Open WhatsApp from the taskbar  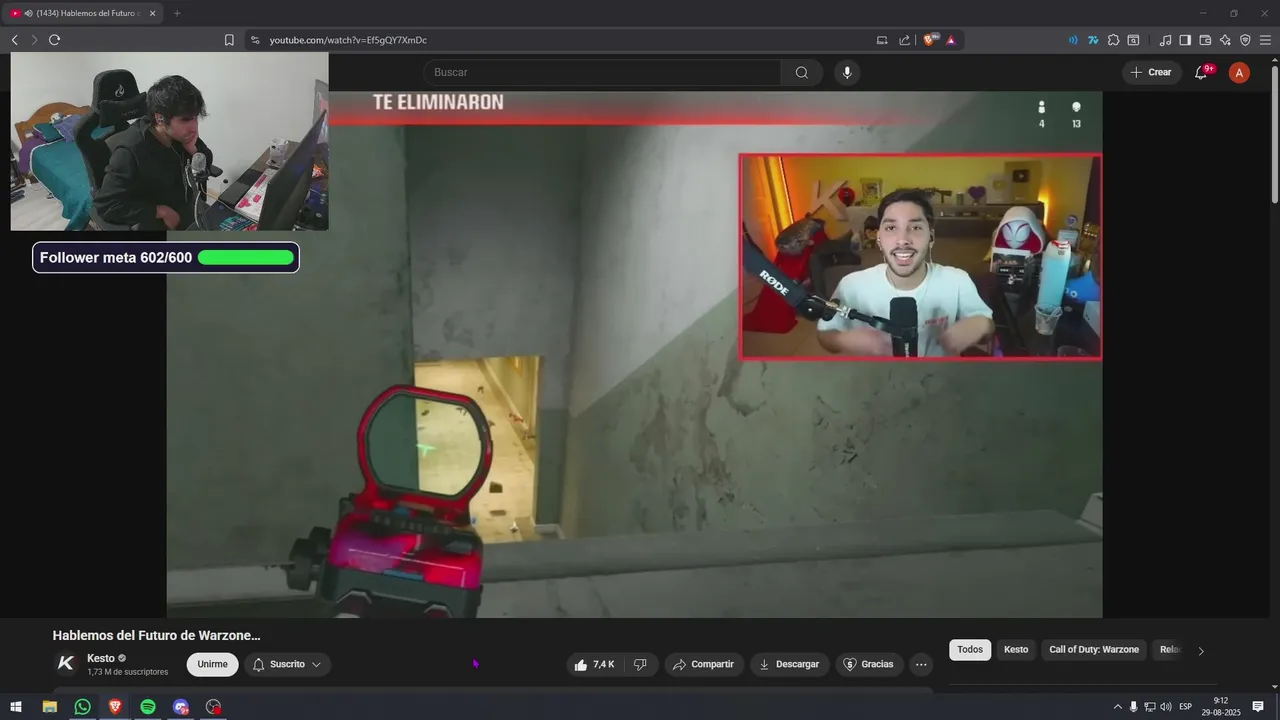pos(83,707)
